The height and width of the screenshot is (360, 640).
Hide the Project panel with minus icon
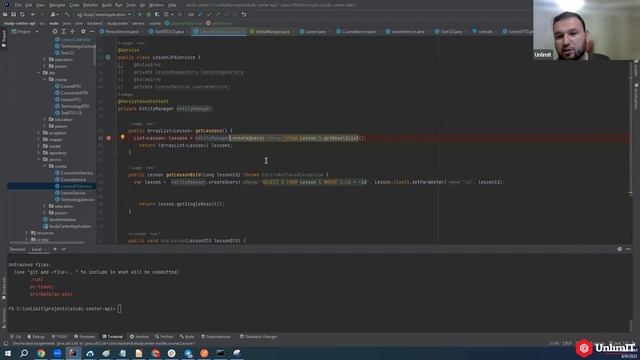coord(92,31)
